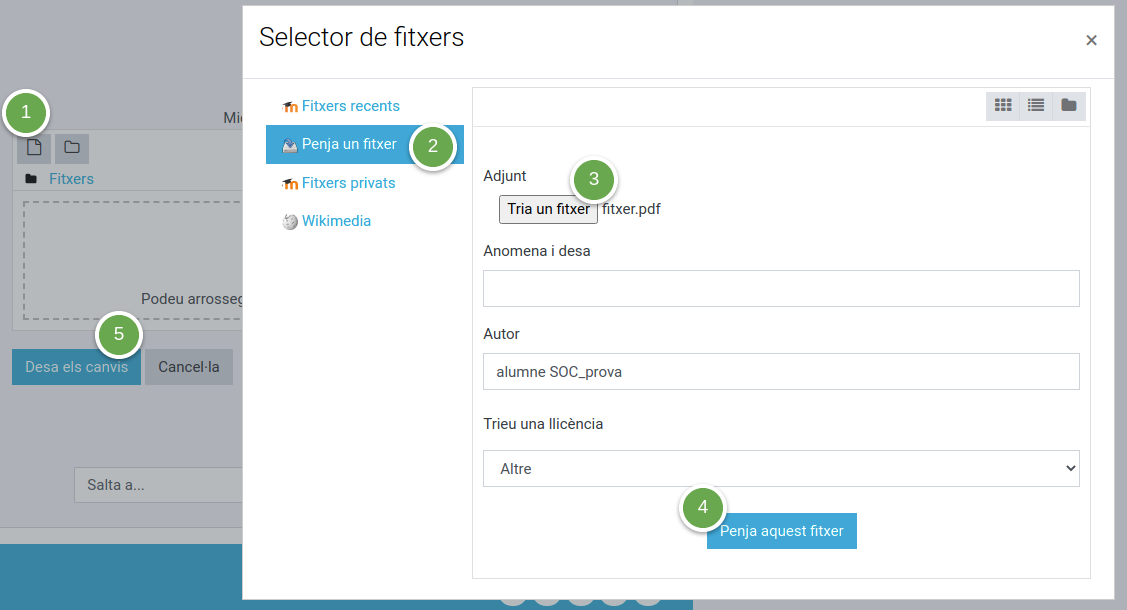The width and height of the screenshot is (1127, 610).
Task: Click the Fitxers privats Moodle icon
Action: pyautogui.click(x=290, y=183)
